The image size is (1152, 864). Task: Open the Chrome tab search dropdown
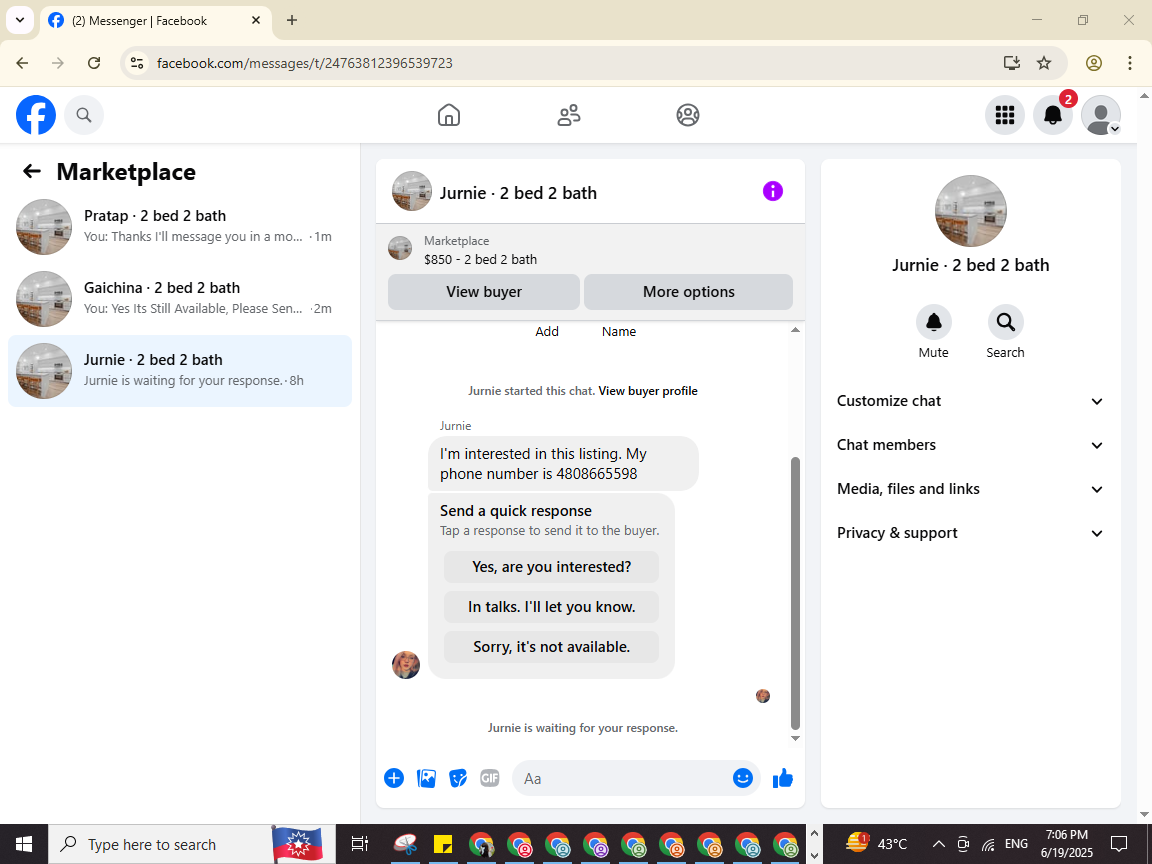[20, 20]
